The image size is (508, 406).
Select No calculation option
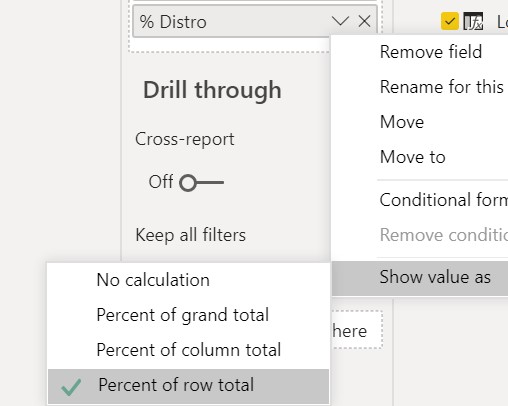click(188, 280)
